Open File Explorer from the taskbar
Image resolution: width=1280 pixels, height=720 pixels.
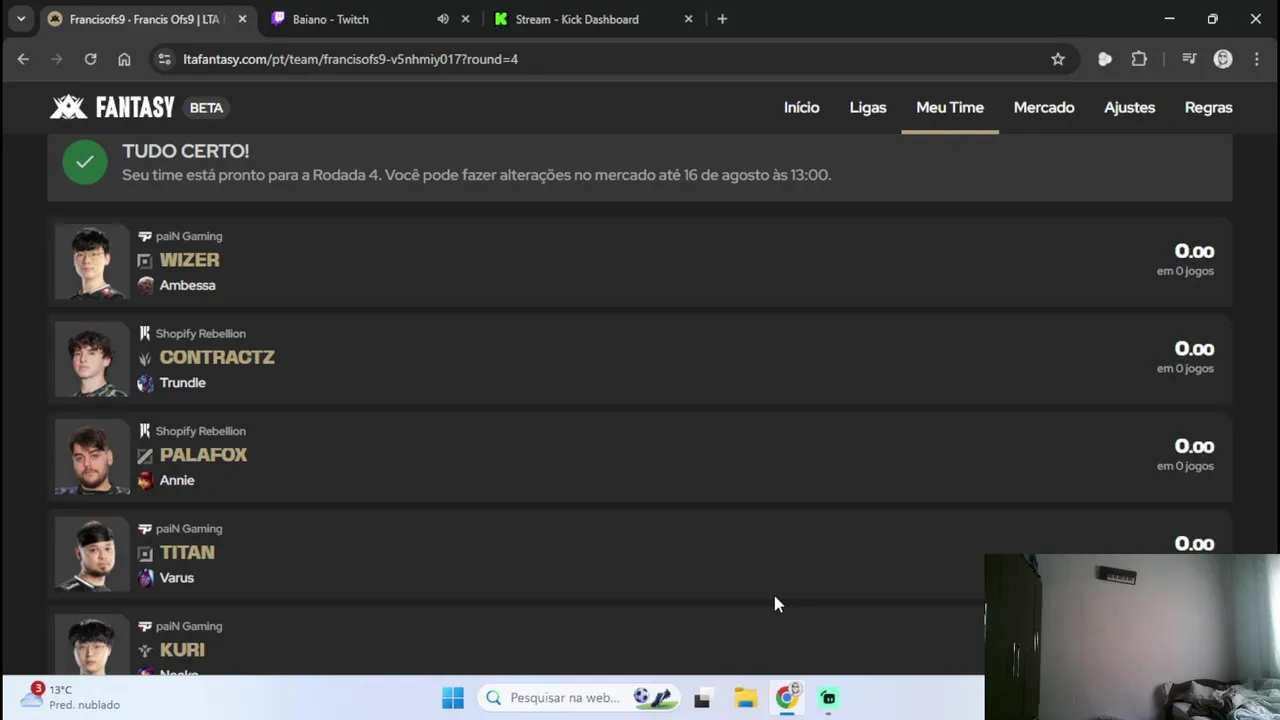pyautogui.click(x=745, y=698)
